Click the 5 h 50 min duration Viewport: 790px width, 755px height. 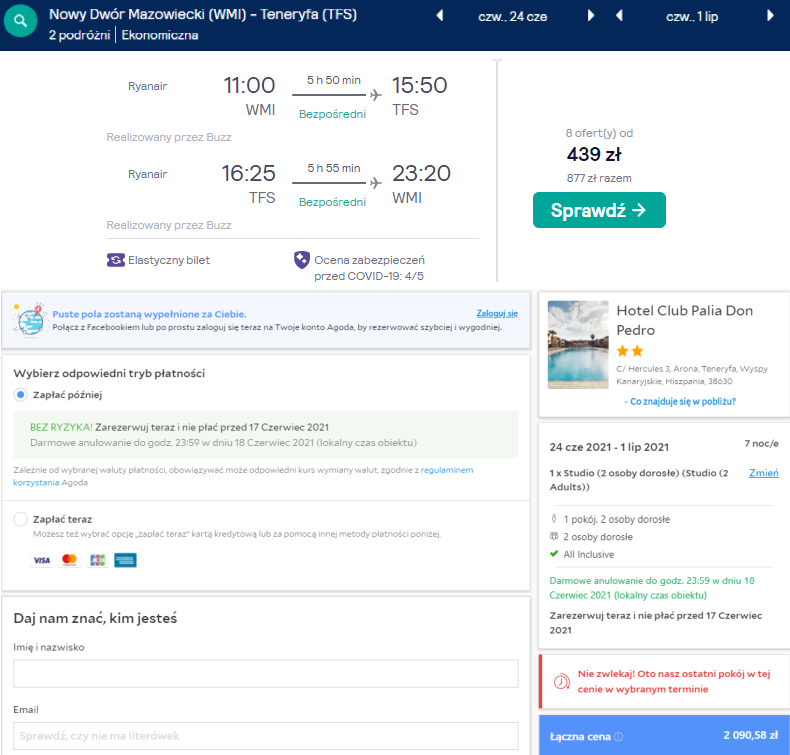[334, 80]
